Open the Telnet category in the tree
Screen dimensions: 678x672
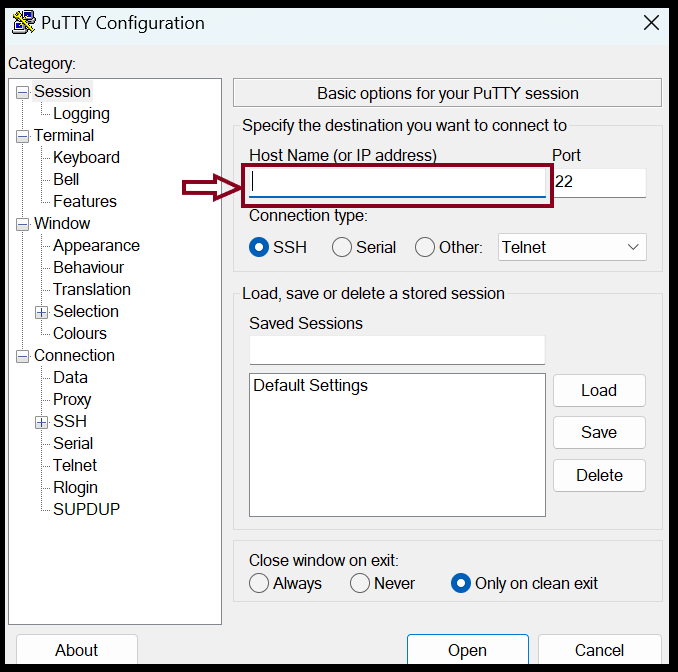75,466
